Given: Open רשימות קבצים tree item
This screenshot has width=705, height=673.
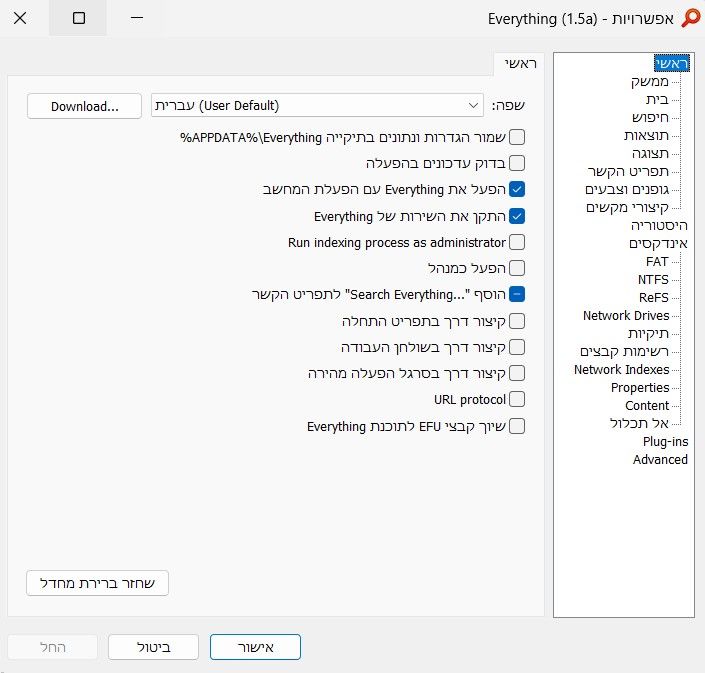Looking at the screenshot, I should click(624, 351).
